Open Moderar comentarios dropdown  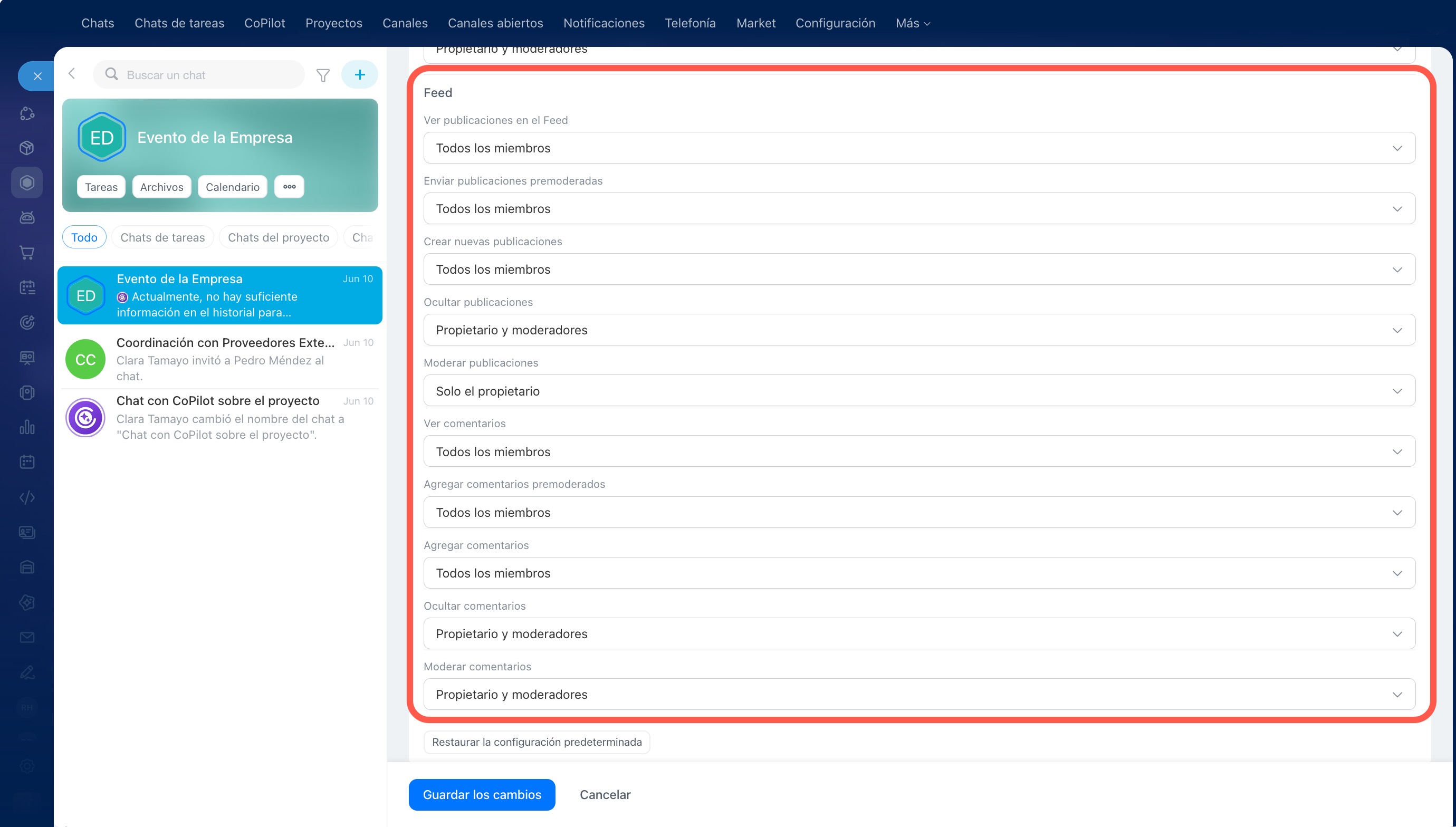pos(919,694)
